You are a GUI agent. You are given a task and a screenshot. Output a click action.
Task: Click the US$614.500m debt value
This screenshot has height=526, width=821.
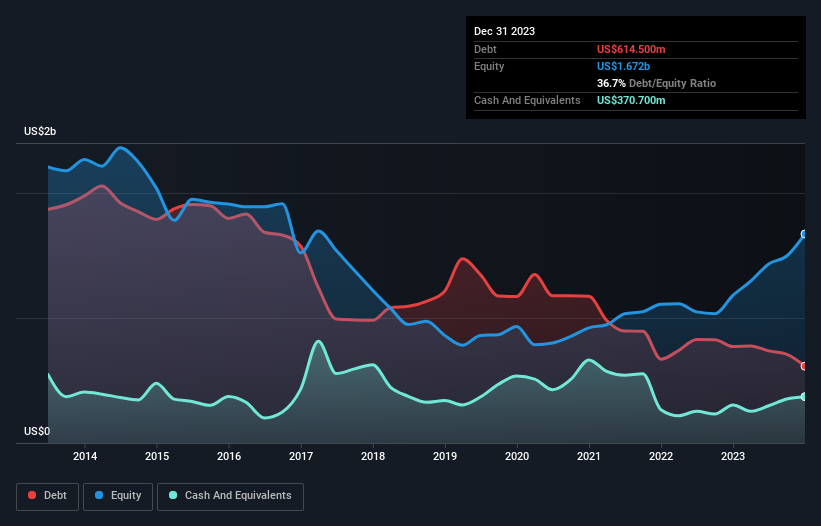[631, 49]
